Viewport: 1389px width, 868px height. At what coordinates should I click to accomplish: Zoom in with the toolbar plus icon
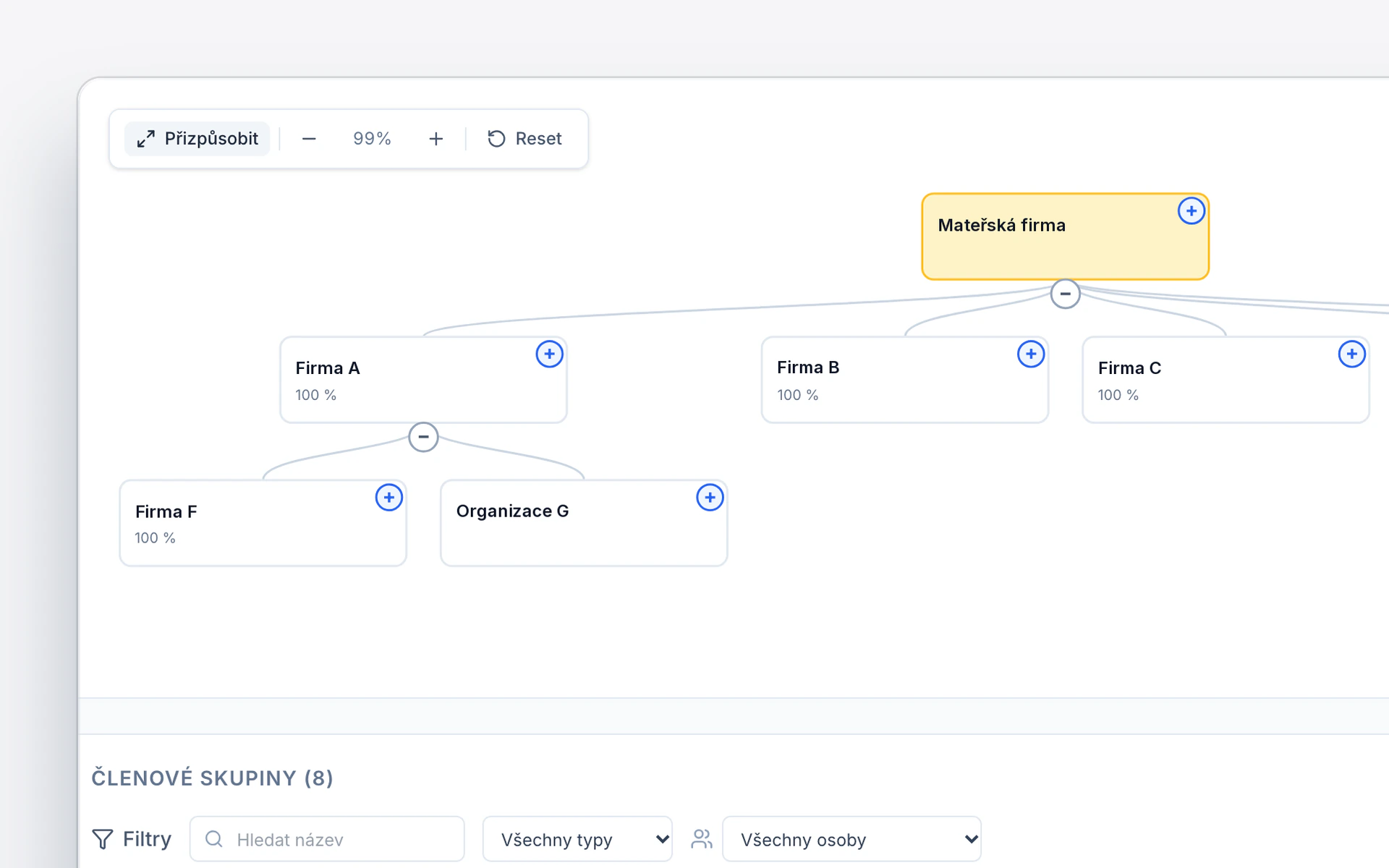(436, 139)
